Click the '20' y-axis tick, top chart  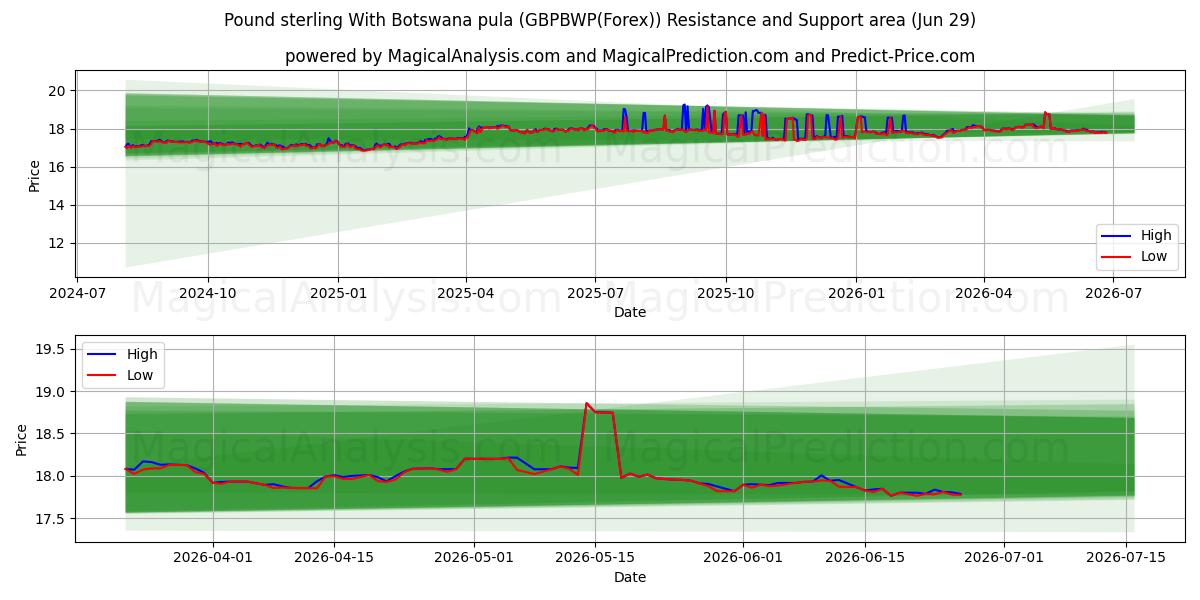58,91
